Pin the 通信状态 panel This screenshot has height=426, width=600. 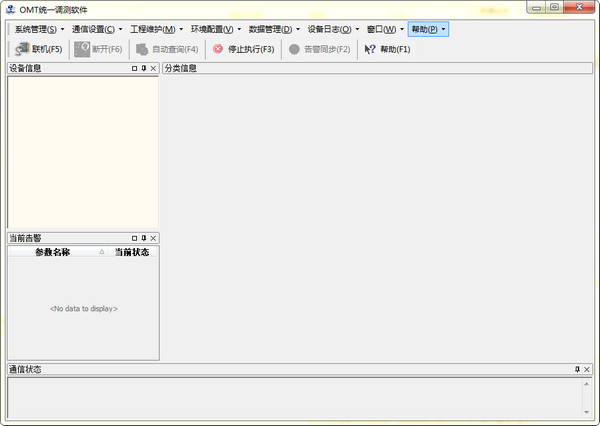(x=577, y=369)
